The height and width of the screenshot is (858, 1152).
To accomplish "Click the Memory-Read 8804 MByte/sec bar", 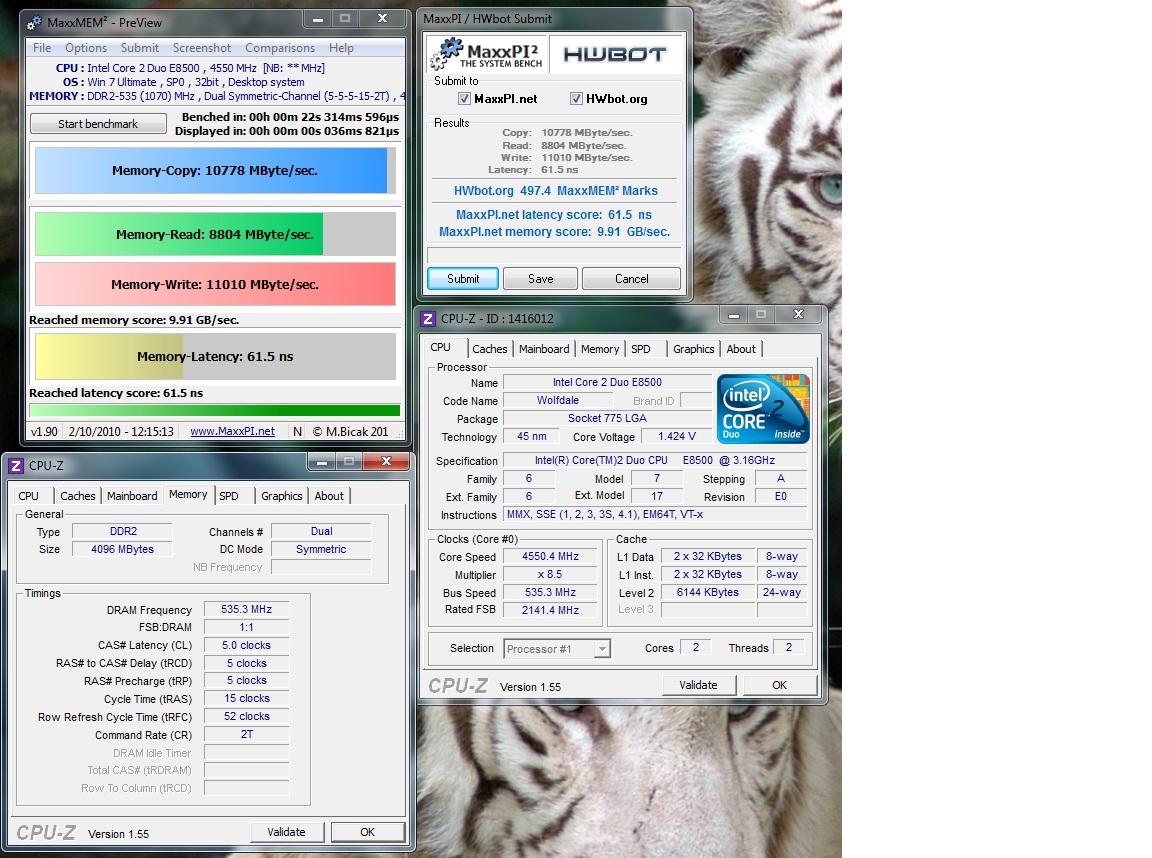I will click(215, 234).
